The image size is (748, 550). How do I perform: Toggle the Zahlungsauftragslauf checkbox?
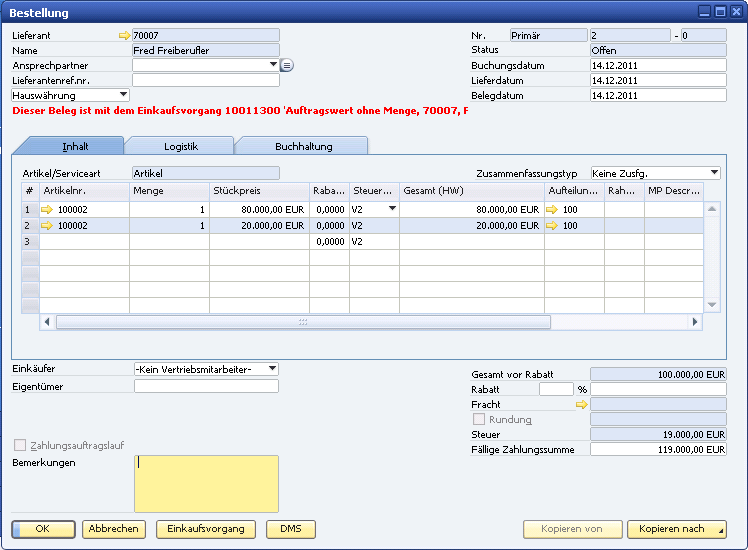[x=20, y=445]
